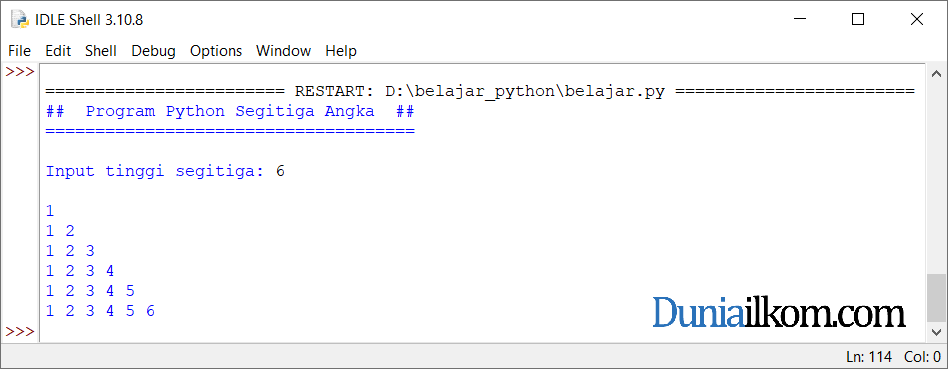The width and height of the screenshot is (948, 369).
Task: Open the Window menu
Action: click(283, 51)
